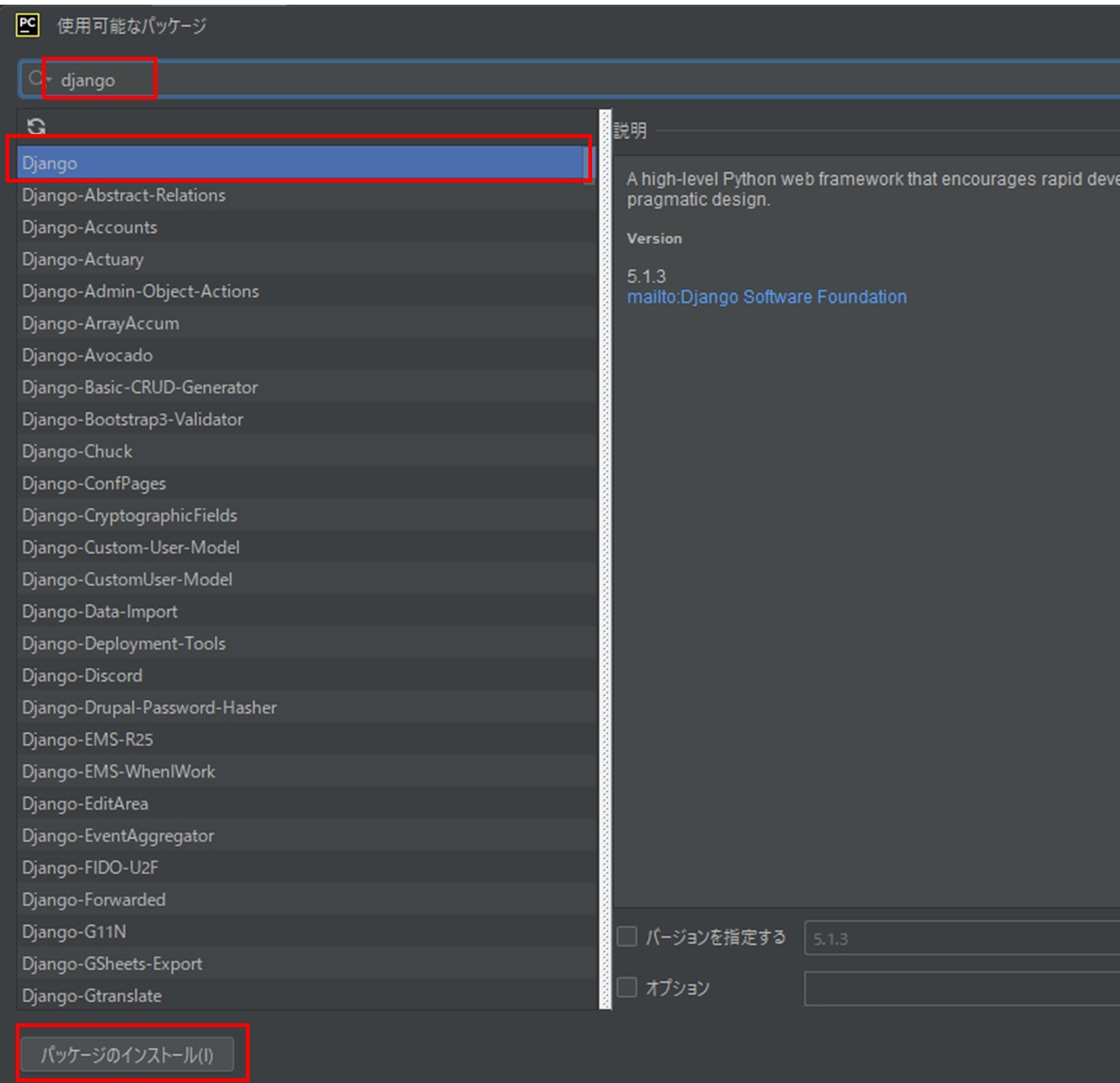The width and height of the screenshot is (1120, 1083).
Task: Enable the オプション checkbox
Action: 627,987
